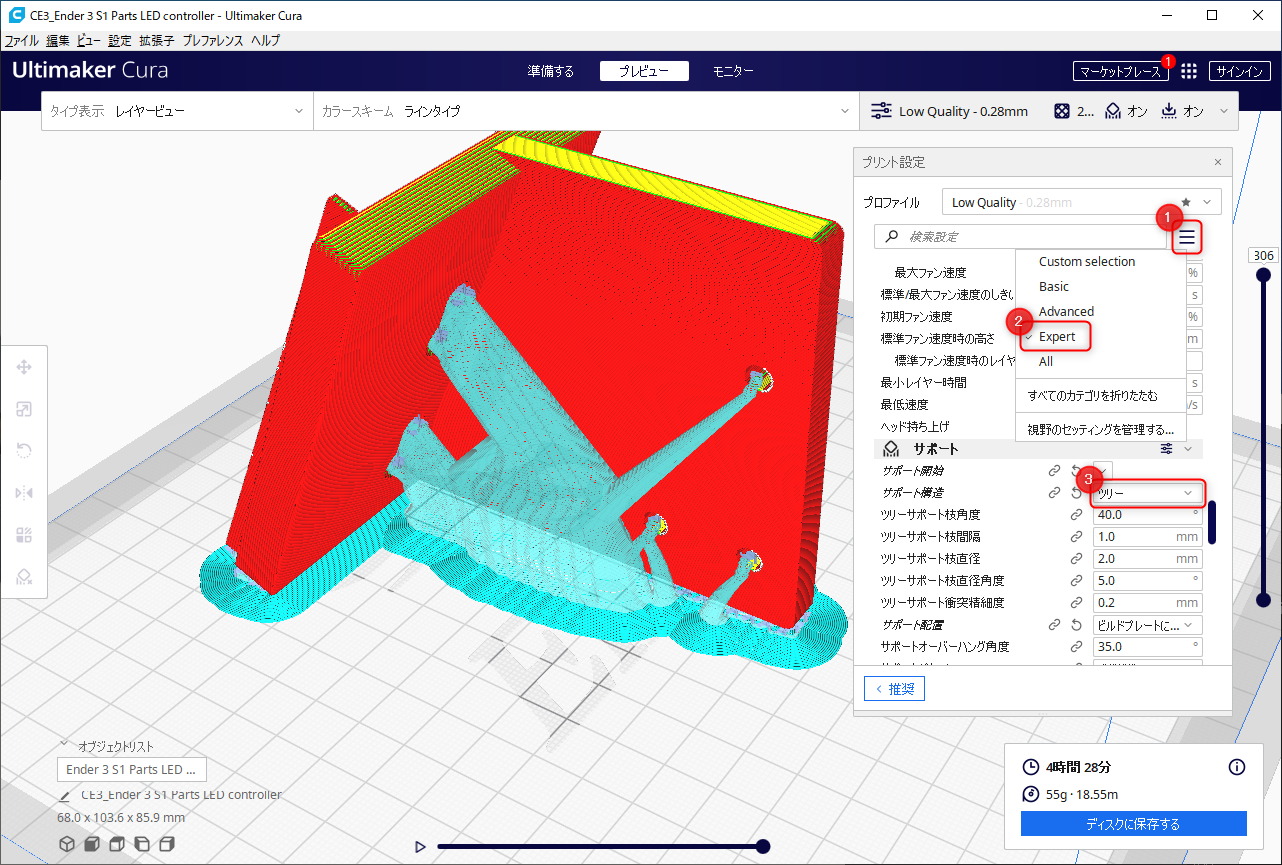Screen dimensions: 1282x865
Task: Click link icon on ツリーサポート枝直径 row
Action: click(x=1076, y=559)
